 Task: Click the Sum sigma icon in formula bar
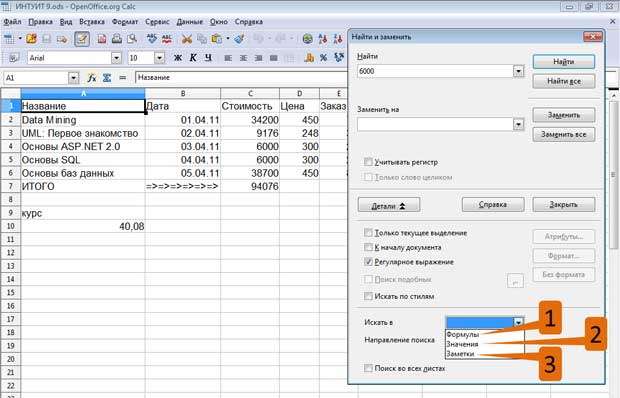click(x=107, y=77)
